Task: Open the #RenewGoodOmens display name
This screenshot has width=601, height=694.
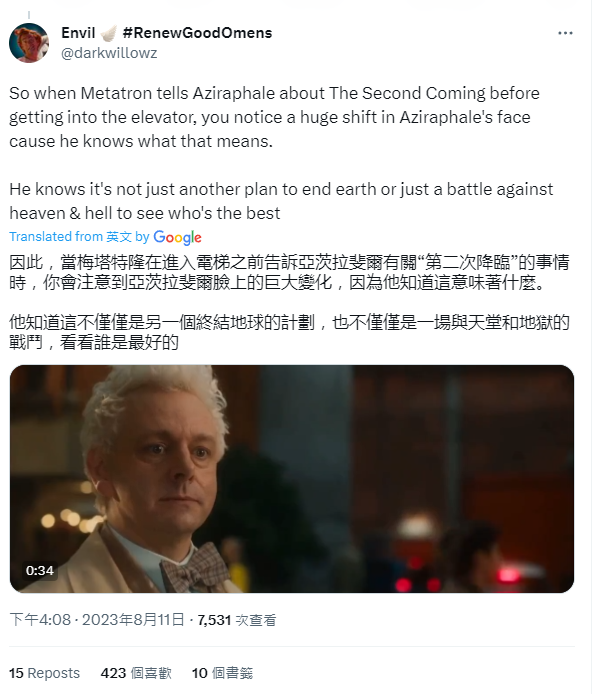Action: point(197,33)
